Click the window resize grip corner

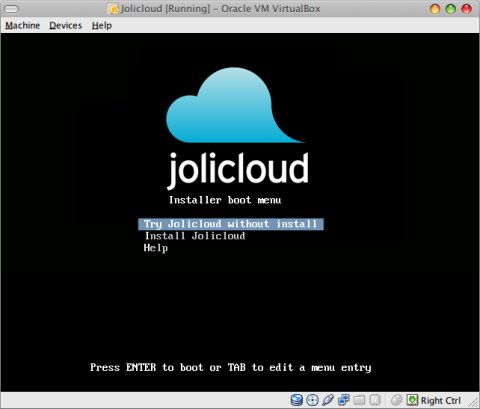pyautogui.click(x=473, y=401)
